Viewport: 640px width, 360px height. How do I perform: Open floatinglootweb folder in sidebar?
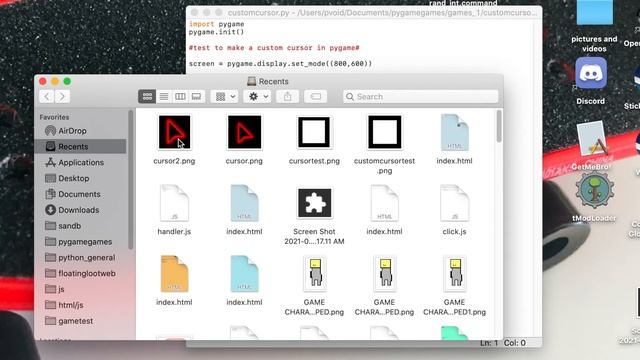click(81, 273)
